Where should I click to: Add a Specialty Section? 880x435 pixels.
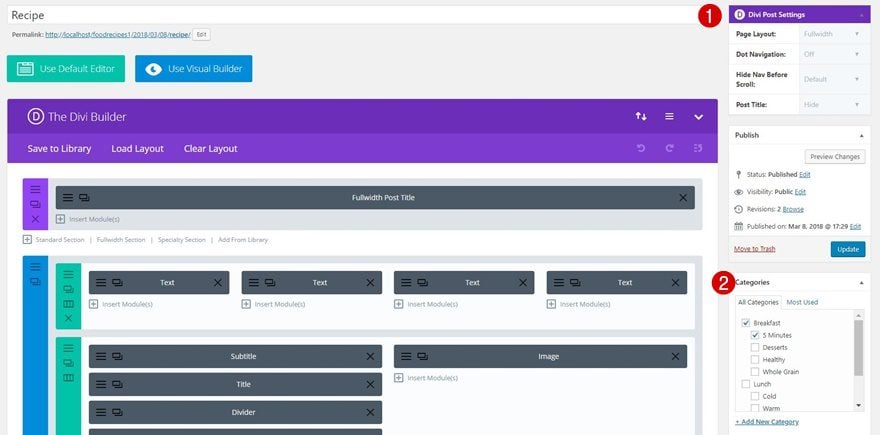pyautogui.click(x=182, y=240)
